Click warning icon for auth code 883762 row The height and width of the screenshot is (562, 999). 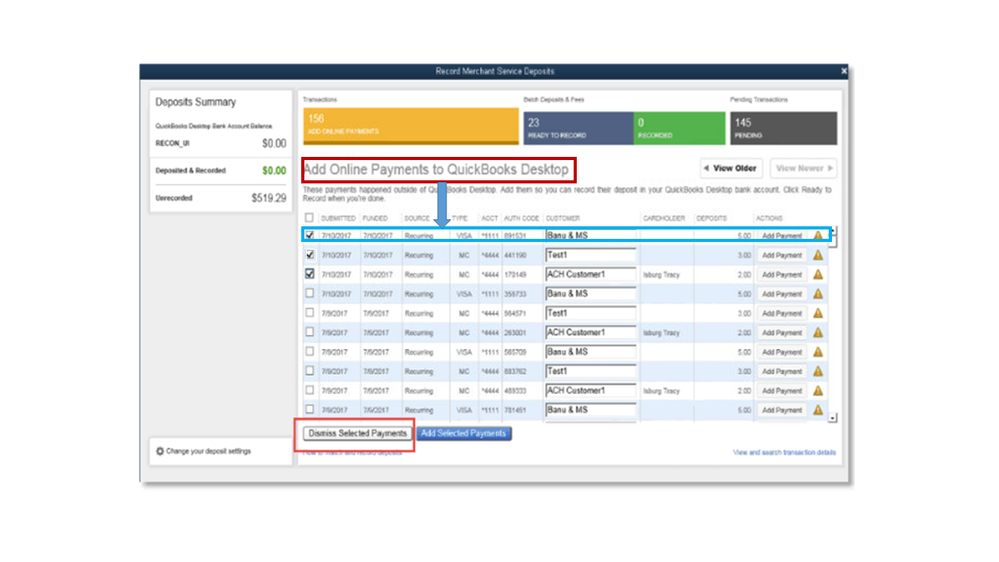pos(818,371)
